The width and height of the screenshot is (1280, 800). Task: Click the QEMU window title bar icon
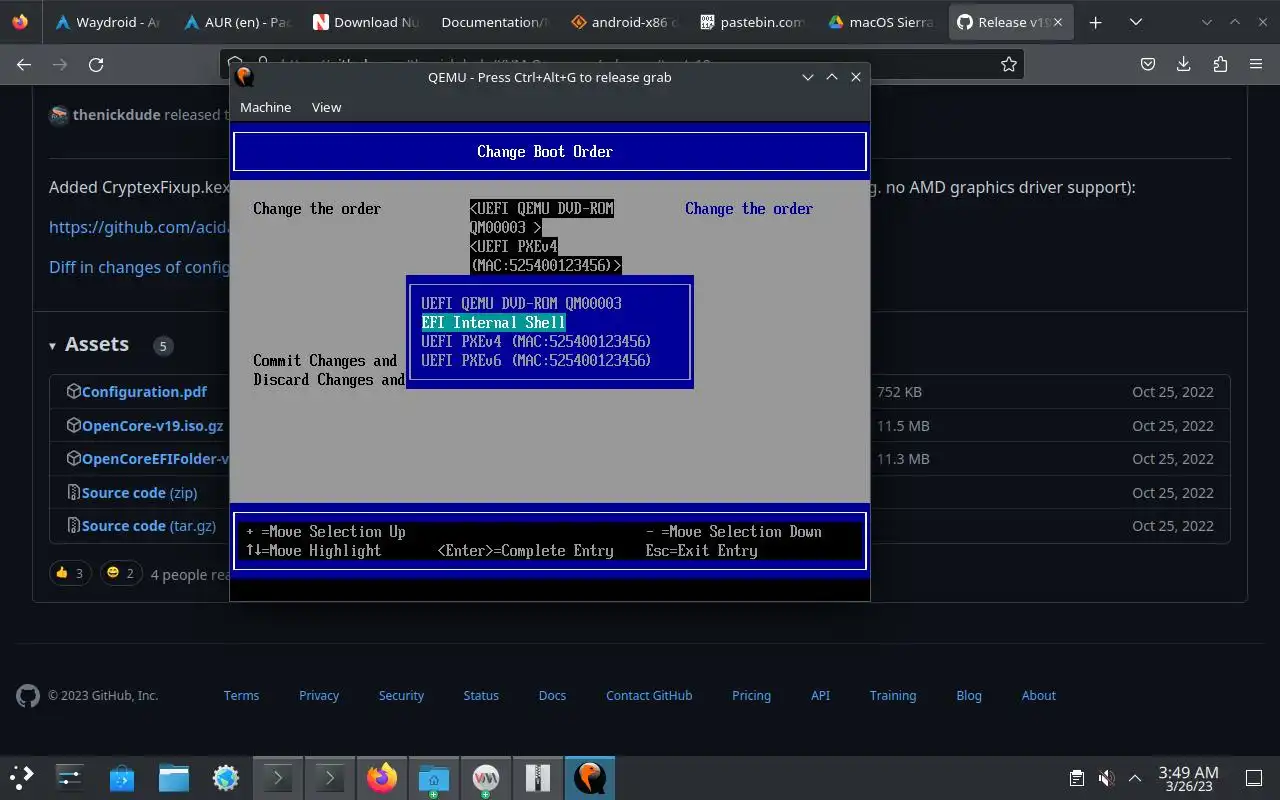[245, 77]
